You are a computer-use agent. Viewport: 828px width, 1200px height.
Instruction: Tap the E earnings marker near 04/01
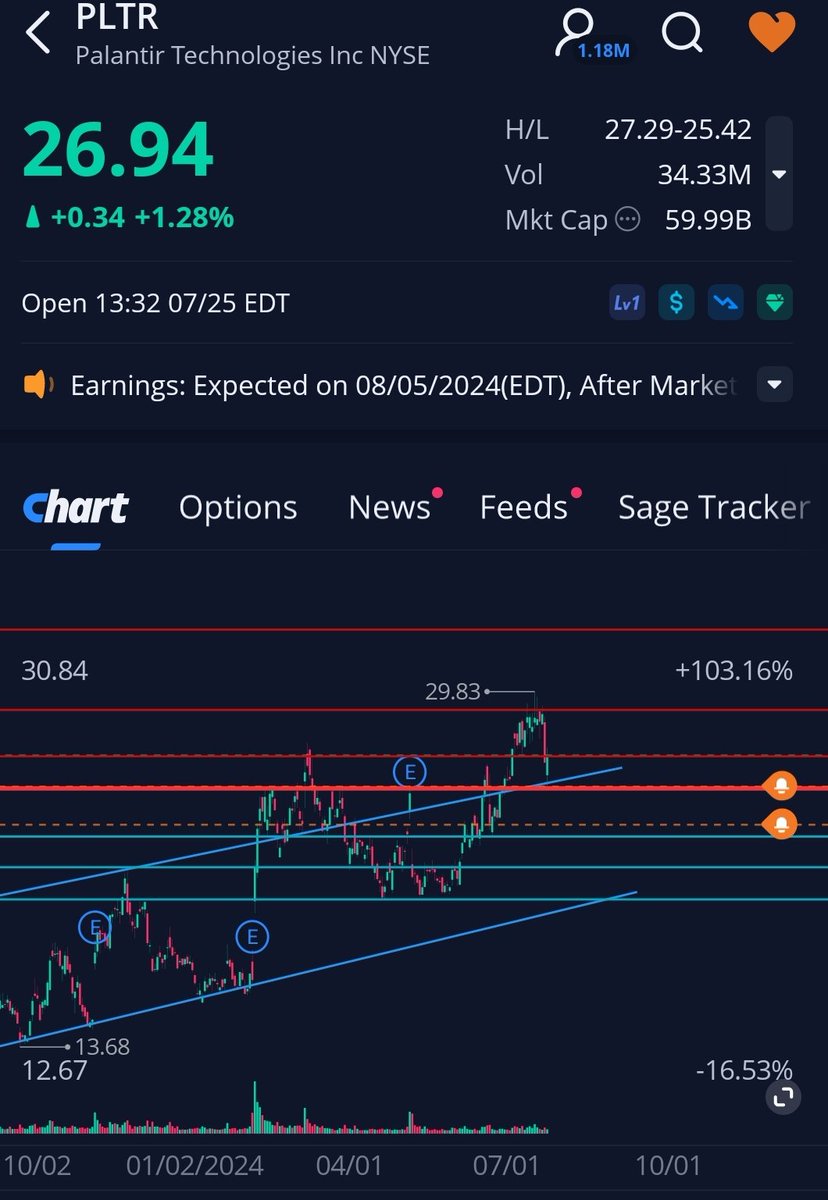click(409, 772)
